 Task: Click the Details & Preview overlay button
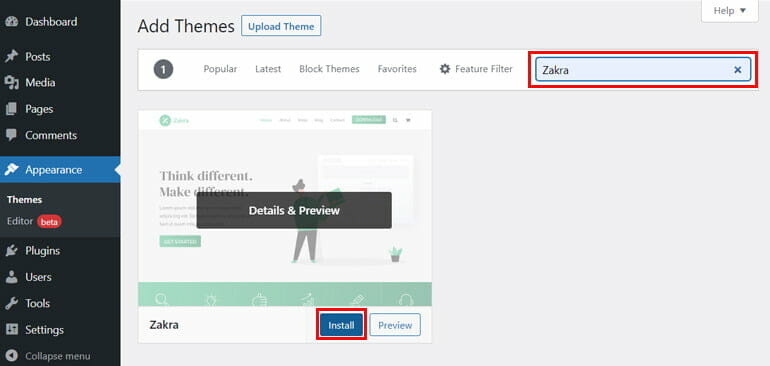[294, 210]
